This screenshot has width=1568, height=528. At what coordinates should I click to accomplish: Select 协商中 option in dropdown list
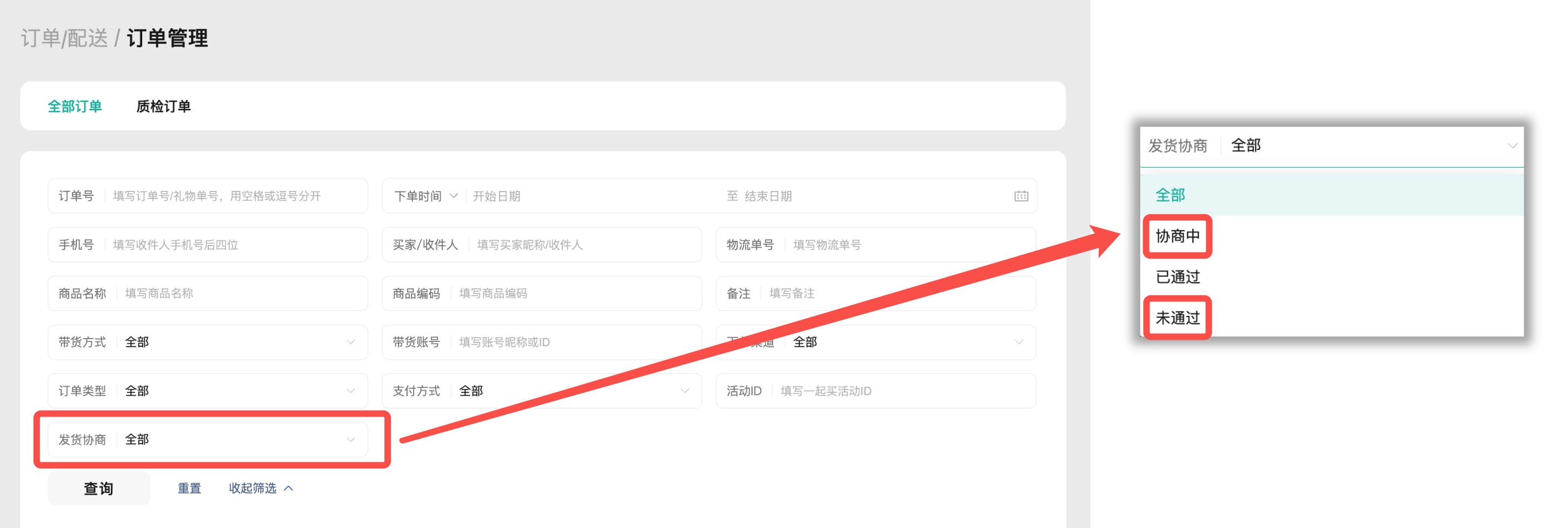point(1177,236)
